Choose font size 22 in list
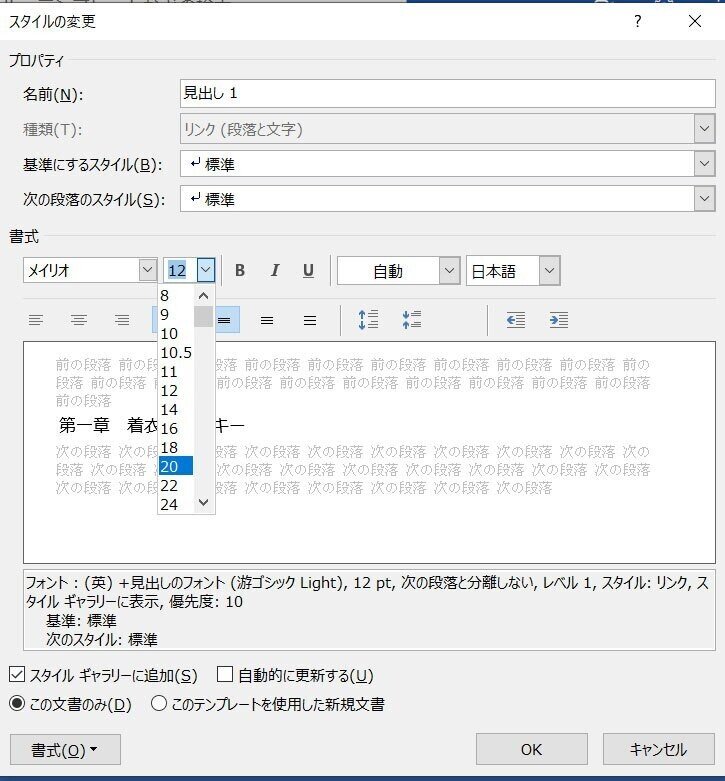The image size is (725, 781). pos(176,485)
